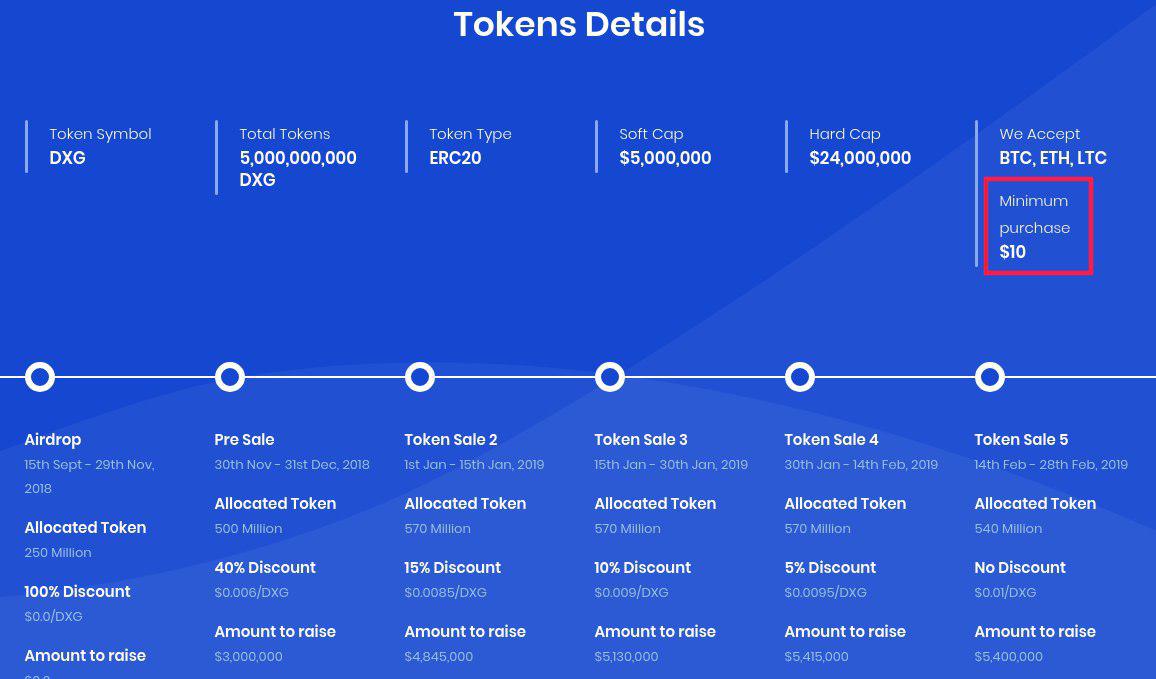Click the $24,000,000 hard cap value

(860, 158)
